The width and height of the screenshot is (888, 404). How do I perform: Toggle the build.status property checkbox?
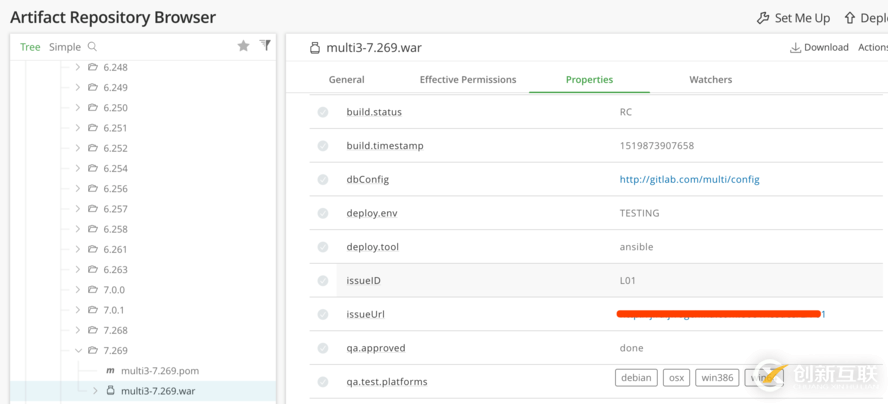coord(323,112)
